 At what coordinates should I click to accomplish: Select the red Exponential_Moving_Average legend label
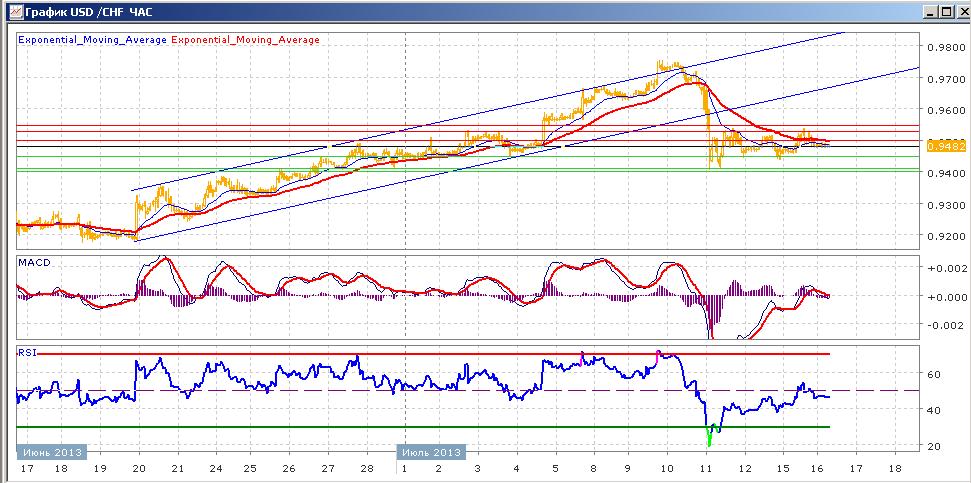coord(245,40)
